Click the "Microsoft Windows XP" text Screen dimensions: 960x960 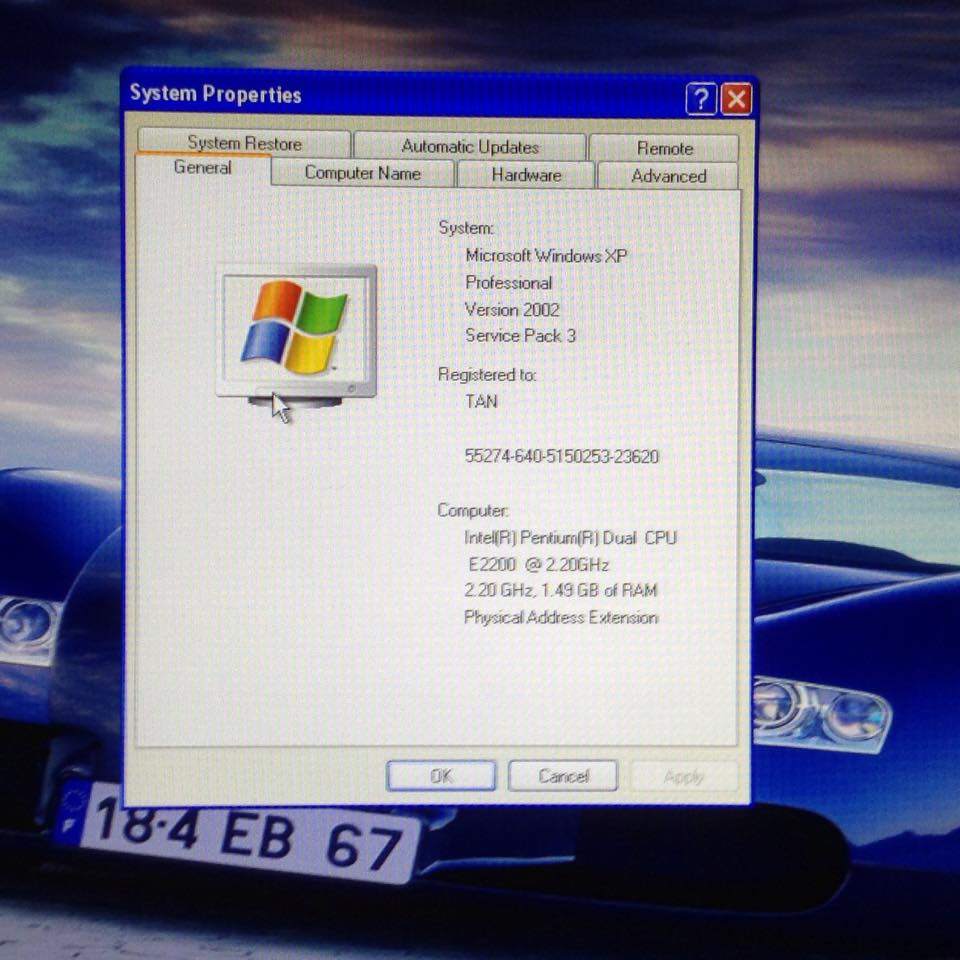[546, 255]
